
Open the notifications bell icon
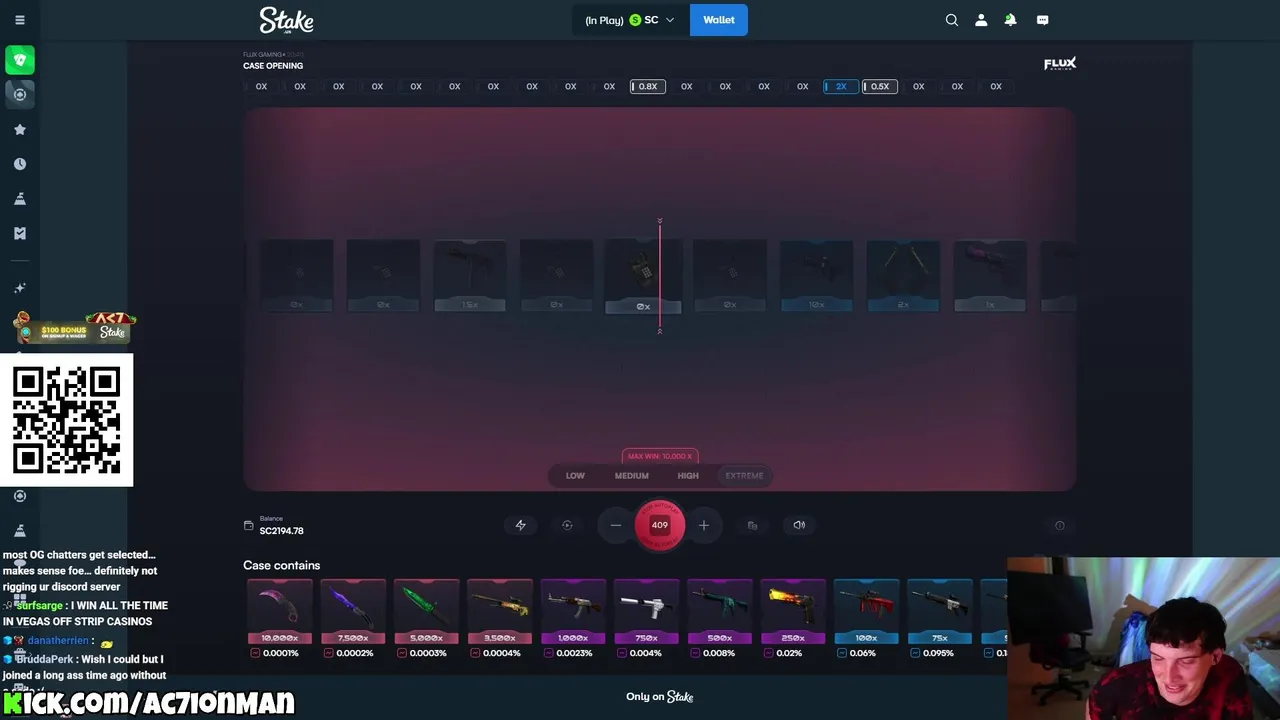pyautogui.click(x=1010, y=20)
